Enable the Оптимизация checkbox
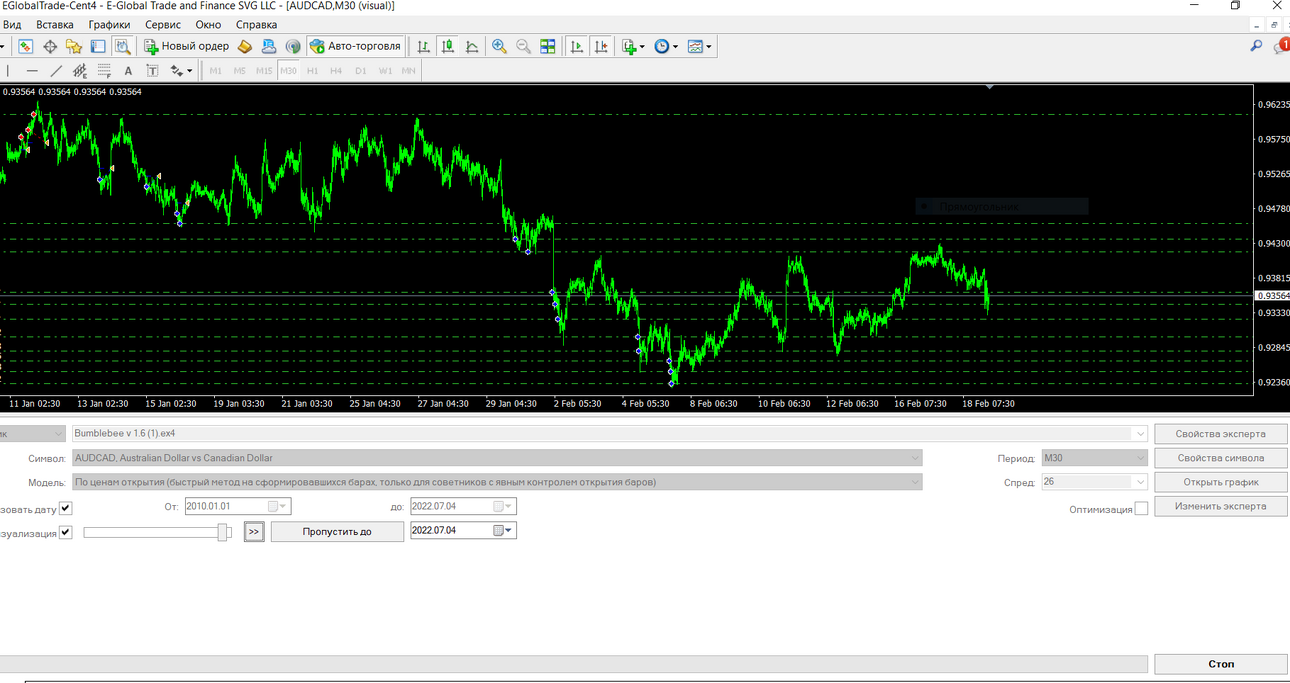The width and height of the screenshot is (1290, 683). (x=1141, y=509)
